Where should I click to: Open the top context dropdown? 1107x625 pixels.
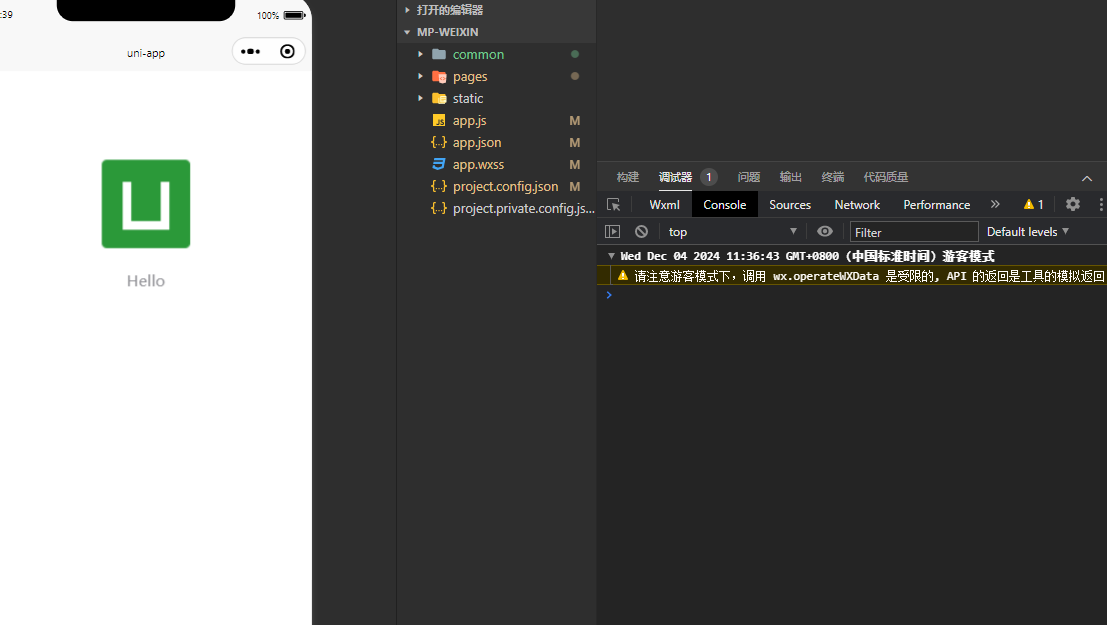click(x=733, y=231)
